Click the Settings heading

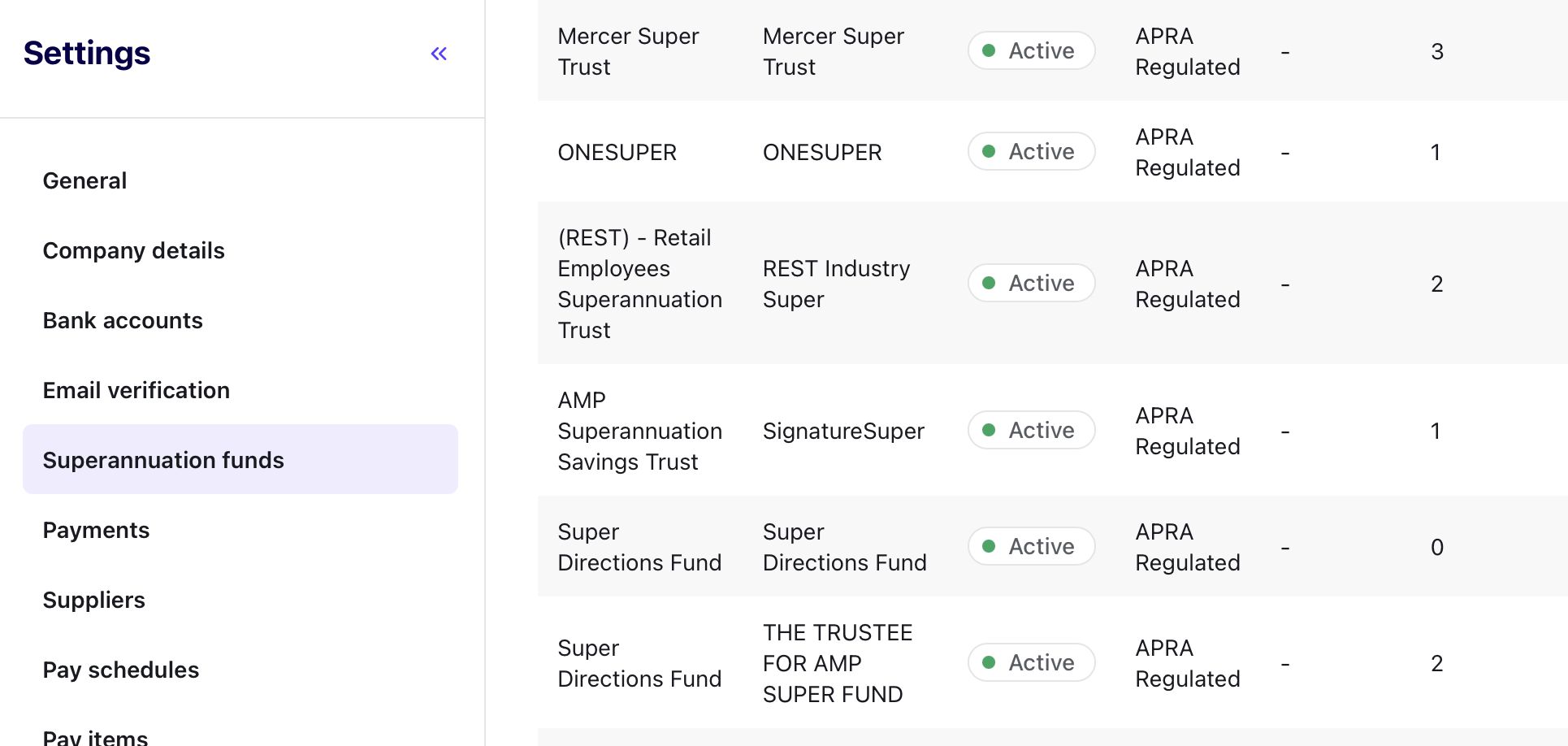point(87,53)
